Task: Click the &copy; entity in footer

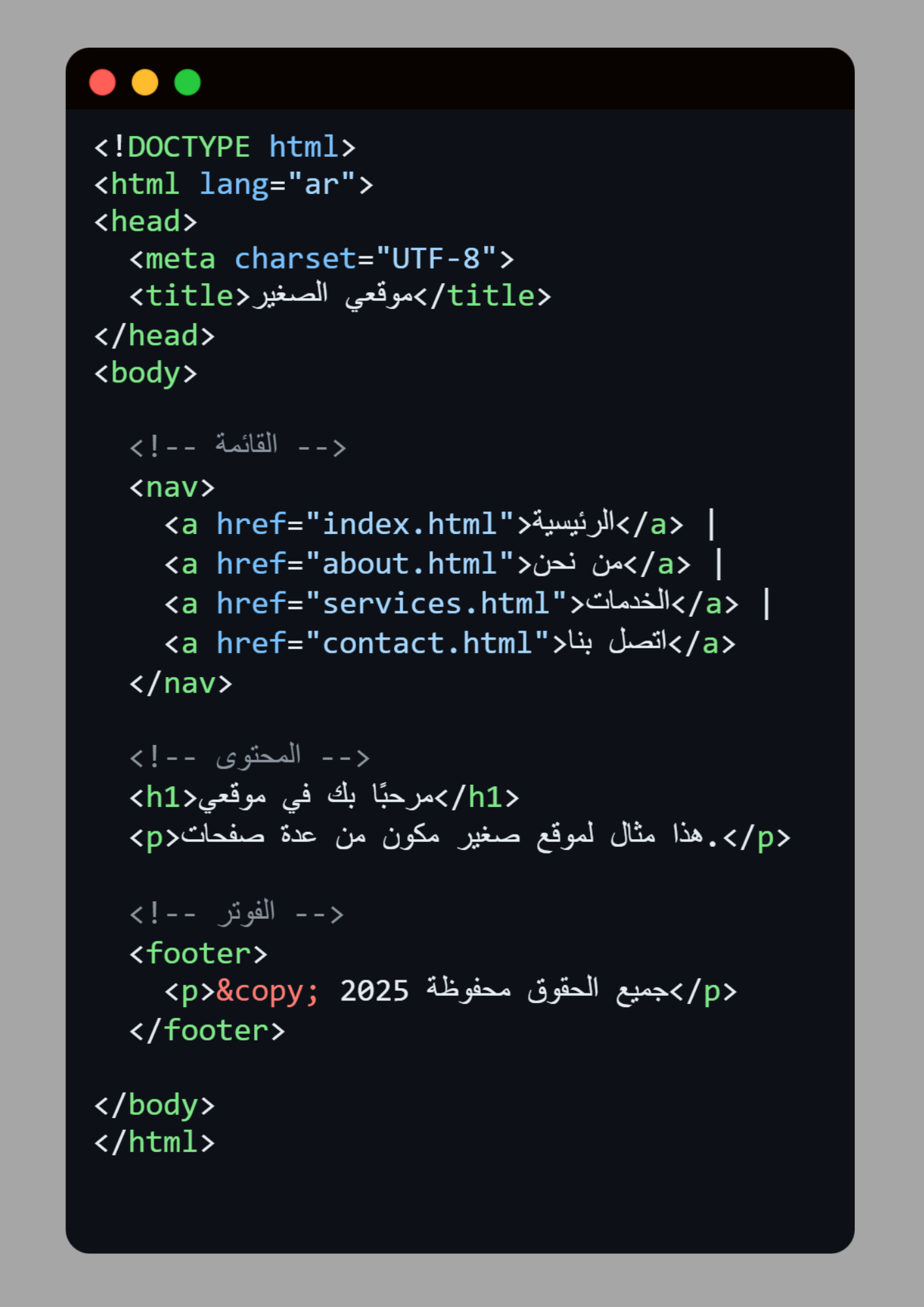Action: tap(267, 991)
